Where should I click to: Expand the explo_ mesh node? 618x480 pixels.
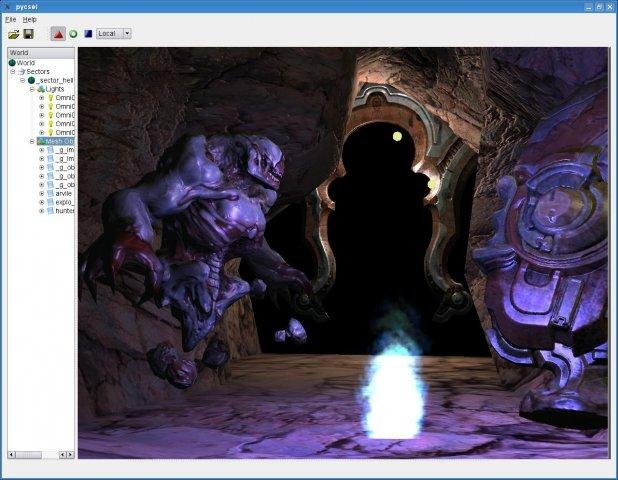pyautogui.click(x=41, y=202)
